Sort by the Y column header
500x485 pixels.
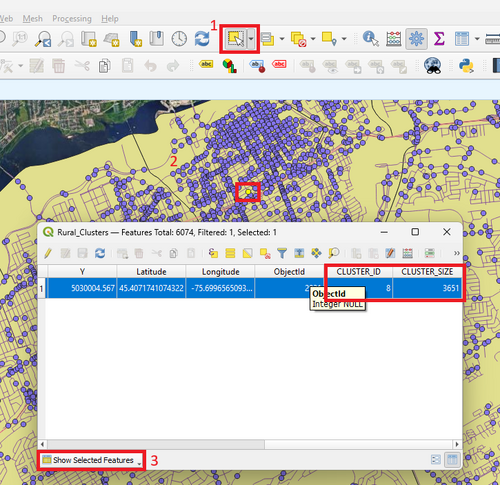(x=82, y=272)
